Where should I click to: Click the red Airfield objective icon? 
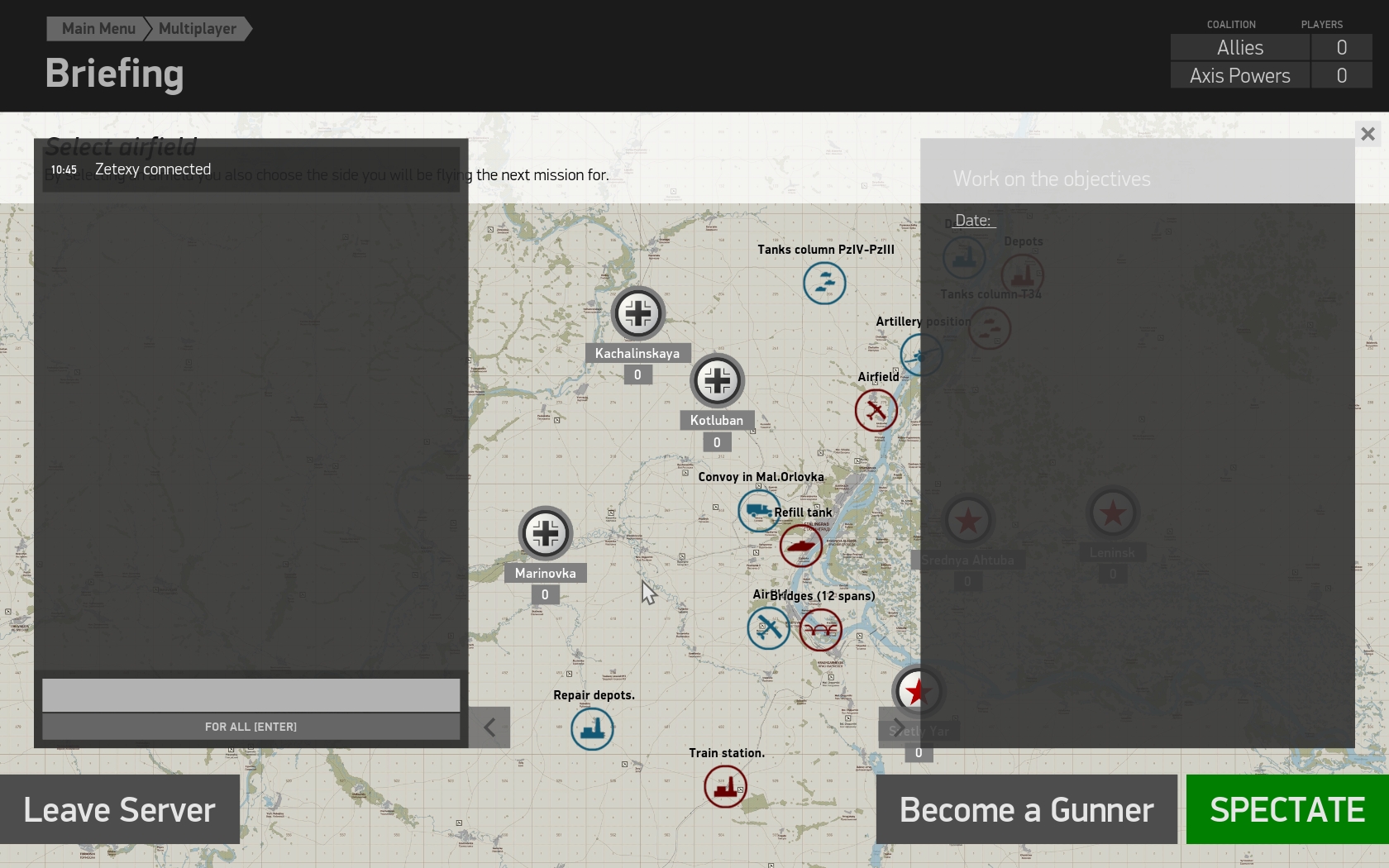coord(876,410)
